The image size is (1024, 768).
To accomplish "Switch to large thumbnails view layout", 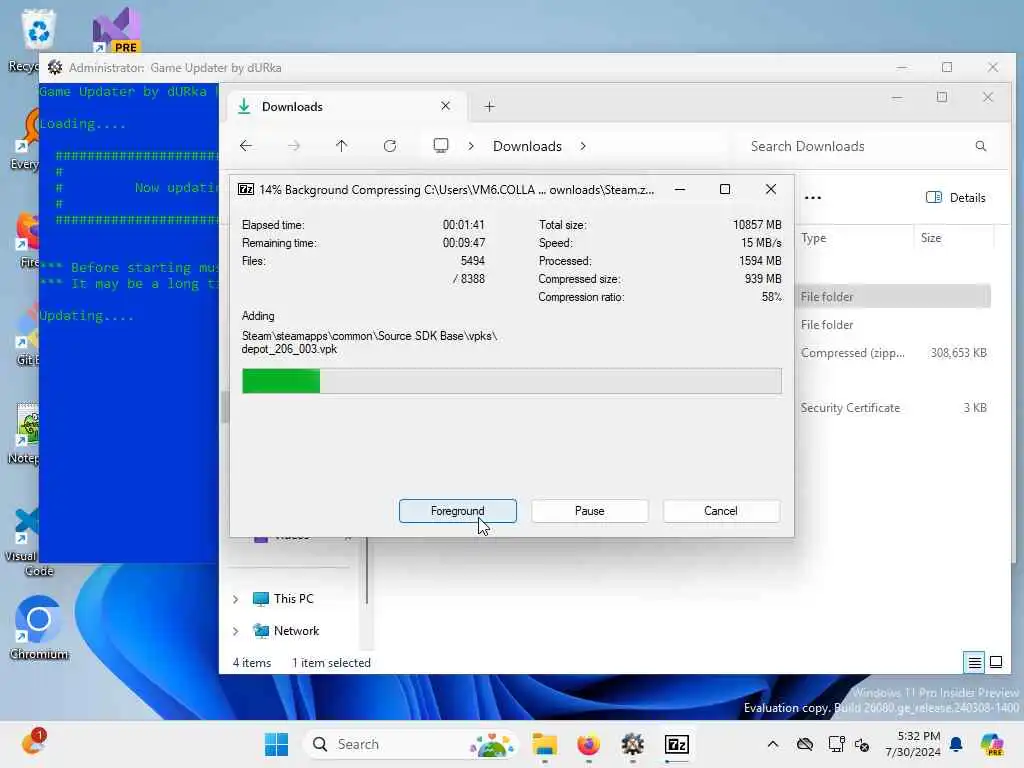I will pos(996,662).
